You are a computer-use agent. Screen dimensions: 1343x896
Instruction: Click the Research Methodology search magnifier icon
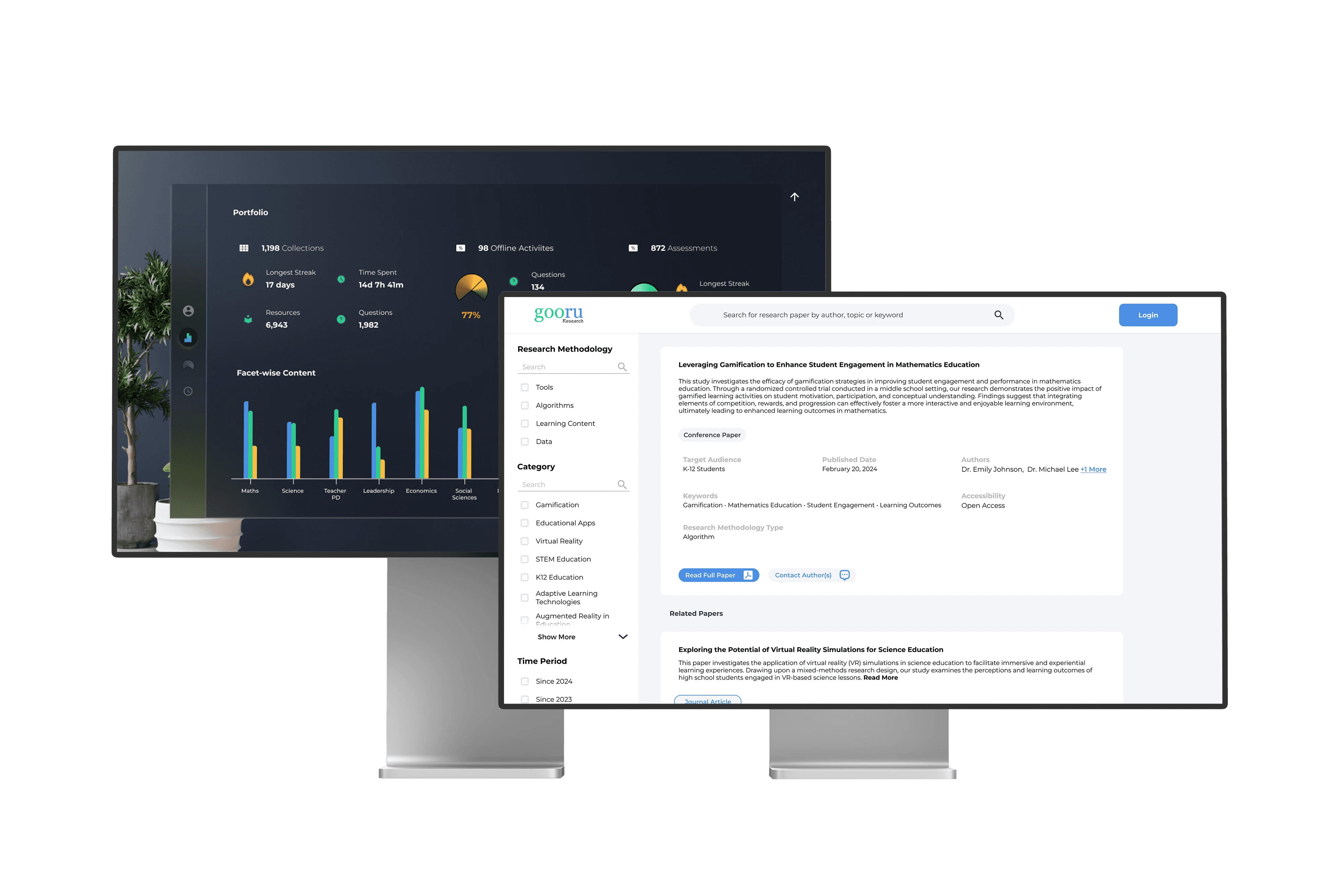click(x=622, y=367)
